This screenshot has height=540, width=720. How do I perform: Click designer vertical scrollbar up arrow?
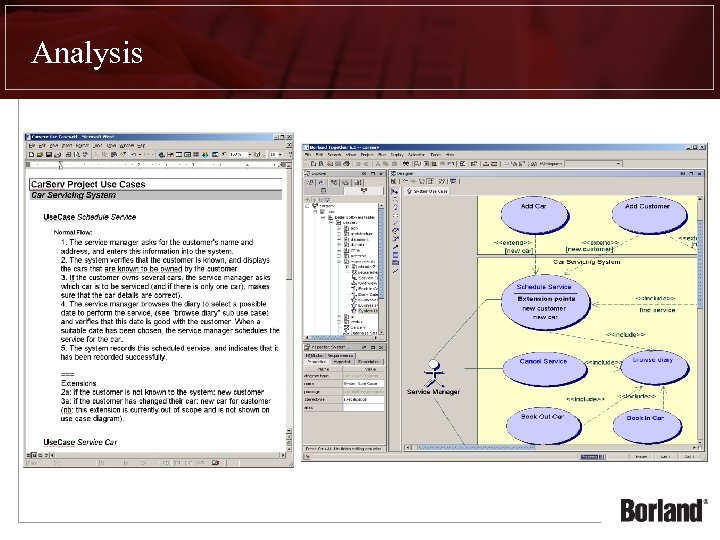(699, 199)
